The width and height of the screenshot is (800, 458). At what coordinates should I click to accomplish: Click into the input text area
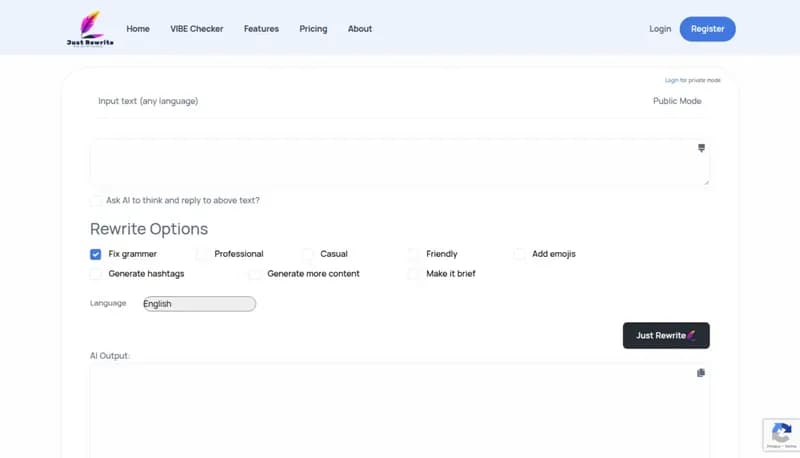[x=399, y=162]
